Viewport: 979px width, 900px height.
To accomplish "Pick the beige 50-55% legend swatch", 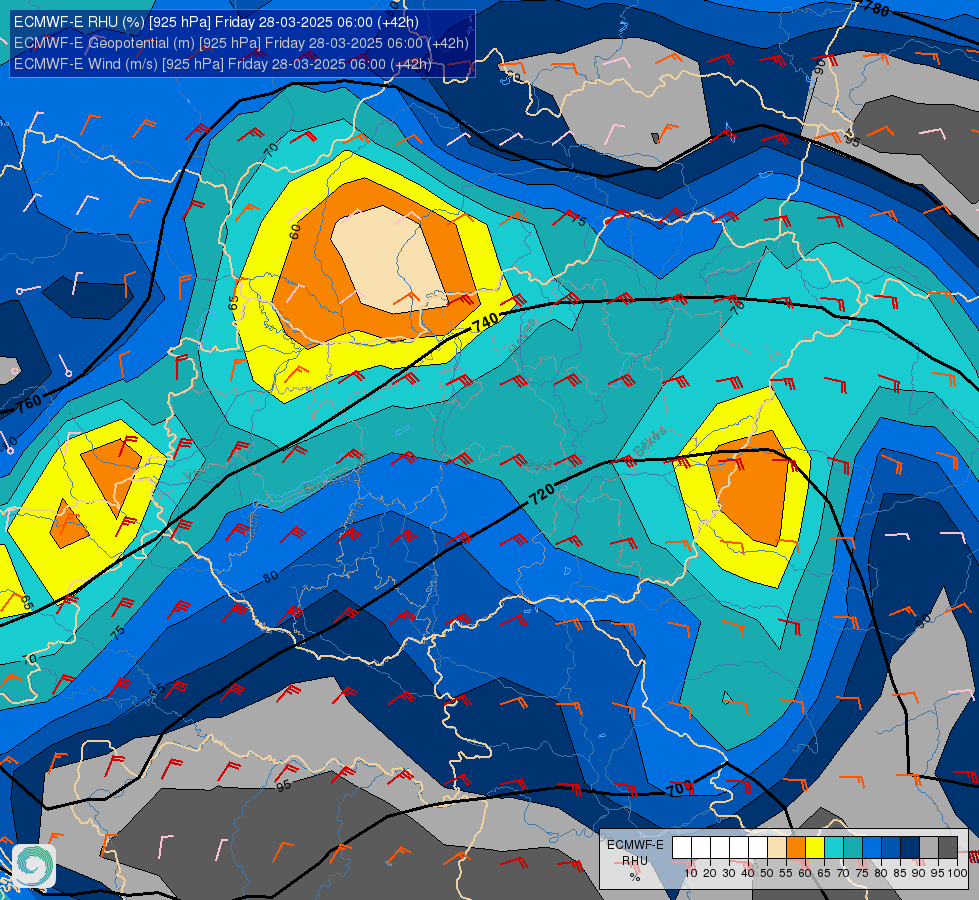I will tap(777, 847).
